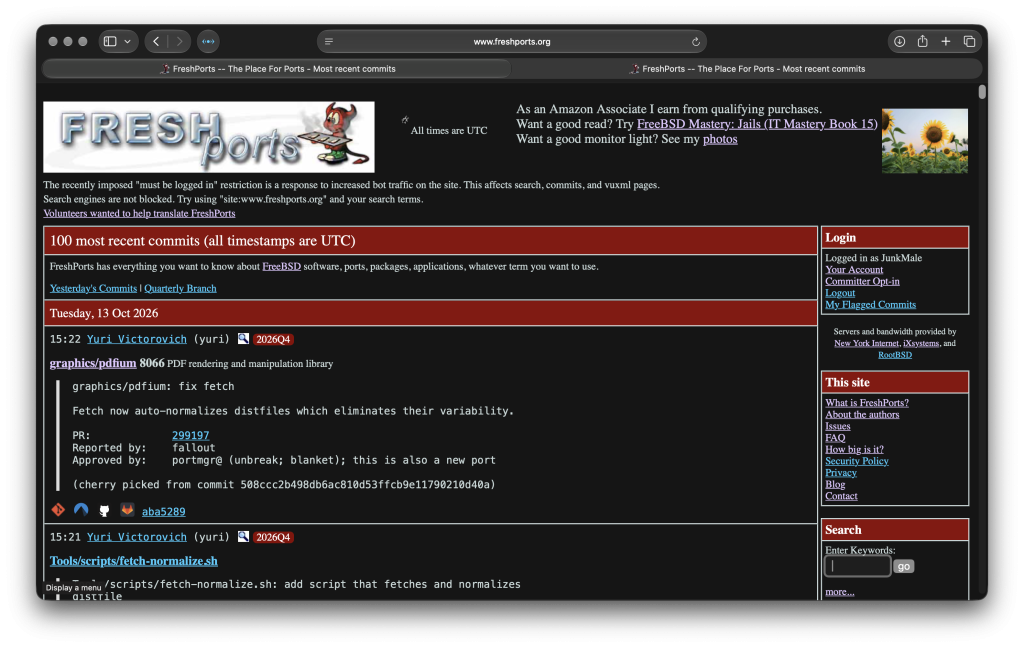This screenshot has width=1024, height=648.
Task: Switch to the first FreshPorts tab
Action: [277, 69]
